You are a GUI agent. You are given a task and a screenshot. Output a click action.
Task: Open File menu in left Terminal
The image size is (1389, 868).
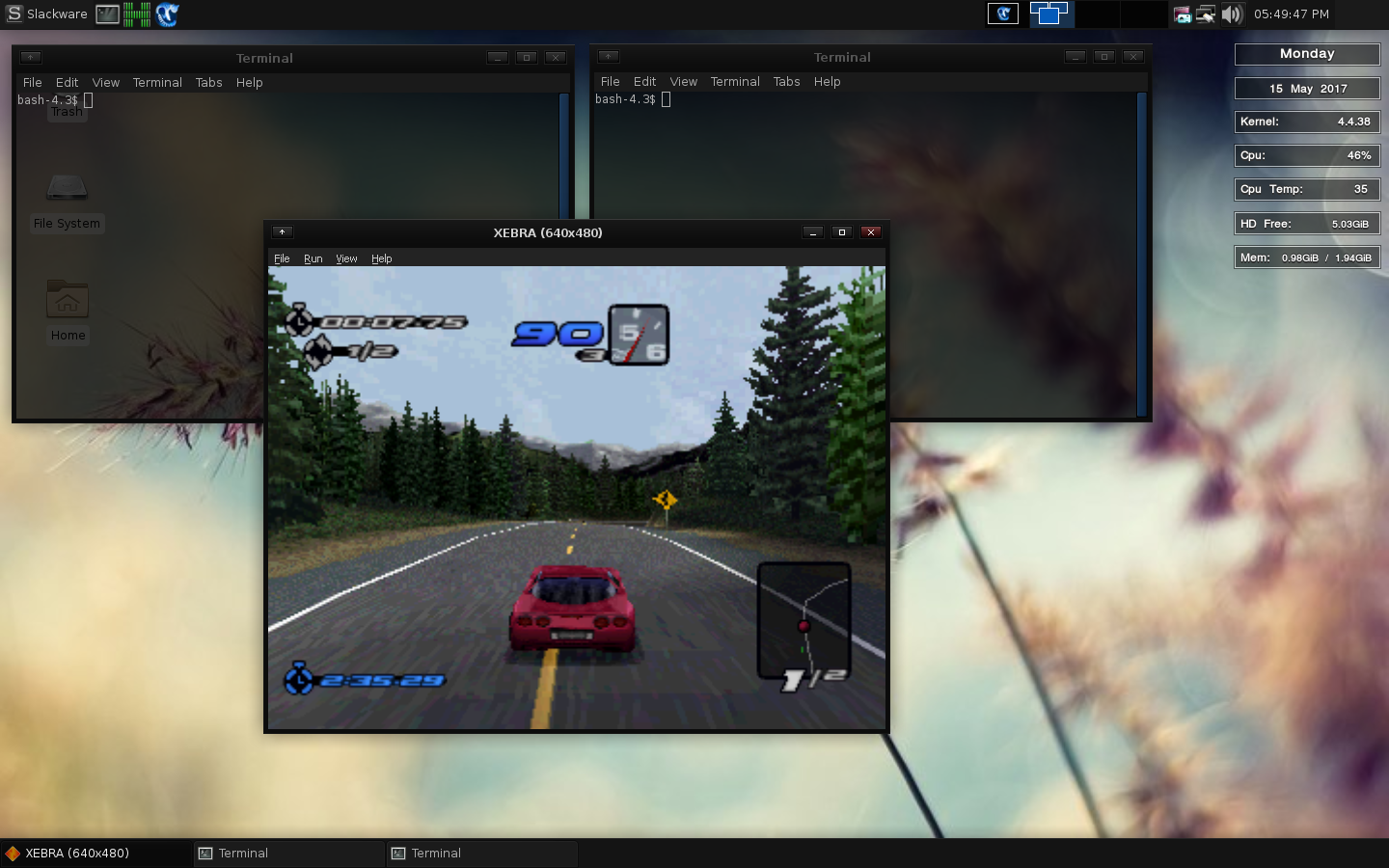[33, 83]
